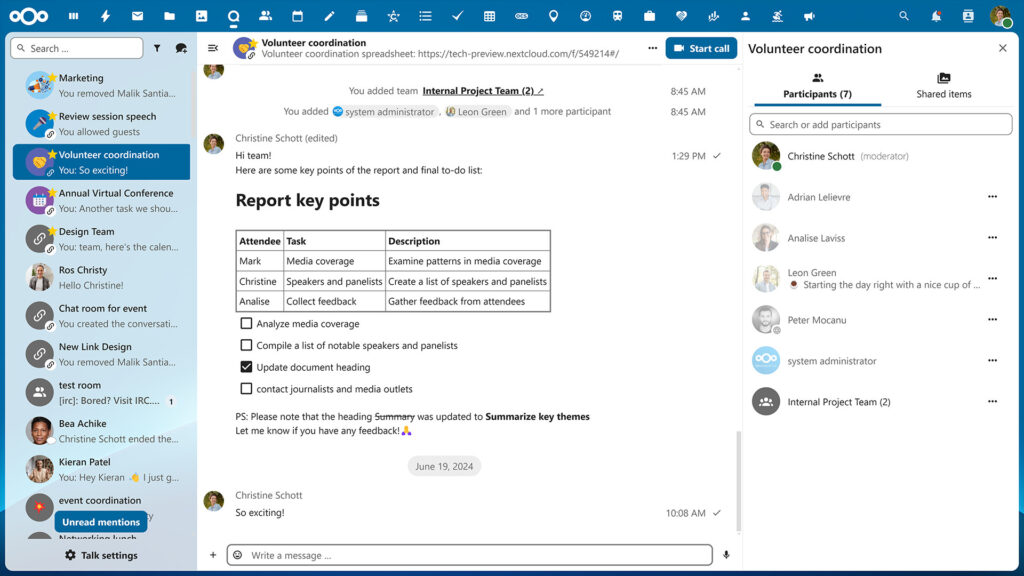Click the Write a message input field

450,555
